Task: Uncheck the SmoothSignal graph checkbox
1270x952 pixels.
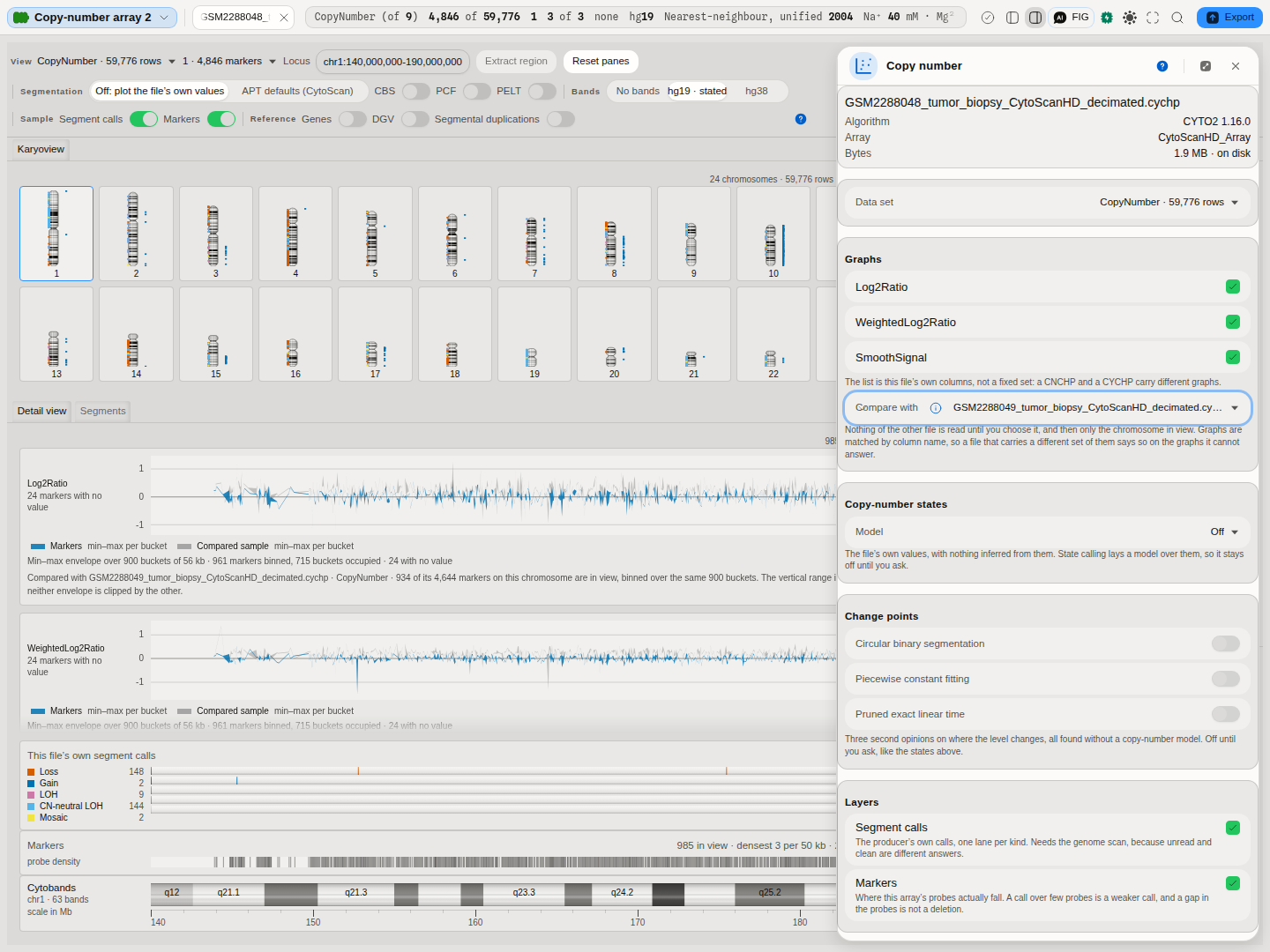Action: pyautogui.click(x=1233, y=357)
